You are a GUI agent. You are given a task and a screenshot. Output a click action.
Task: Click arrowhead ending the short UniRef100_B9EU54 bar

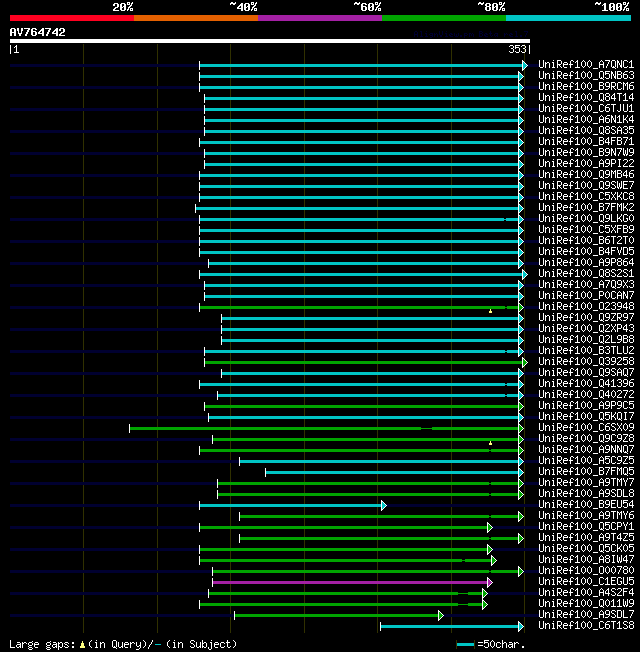(384, 506)
